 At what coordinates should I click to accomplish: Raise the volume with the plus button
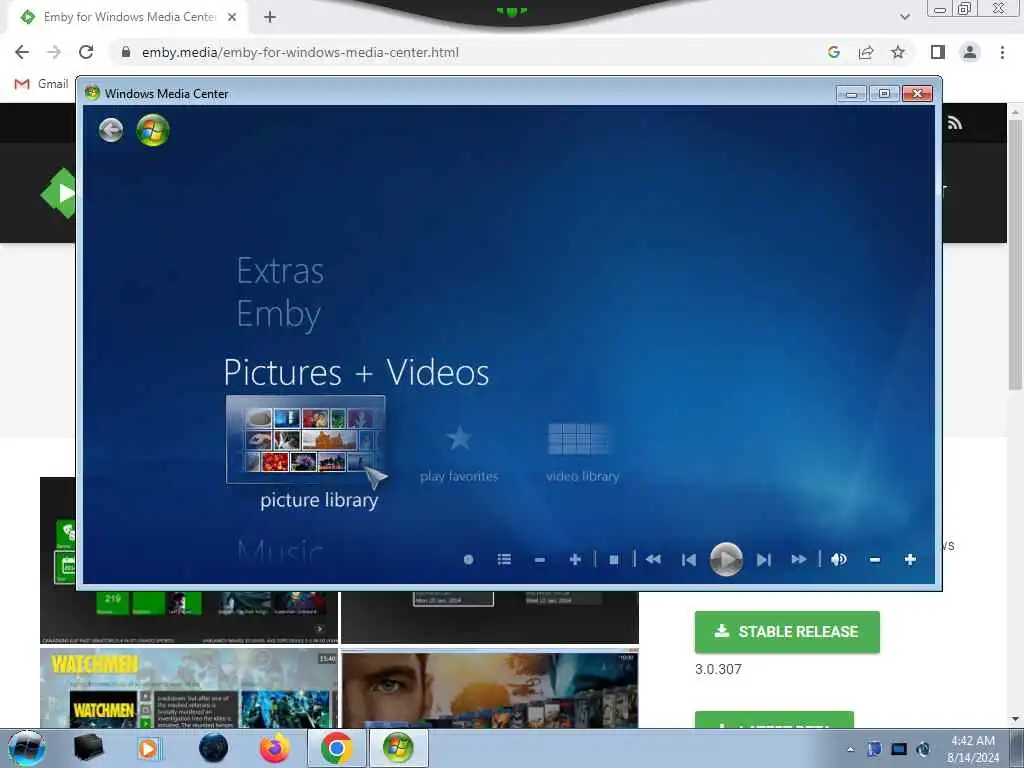(910, 560)
